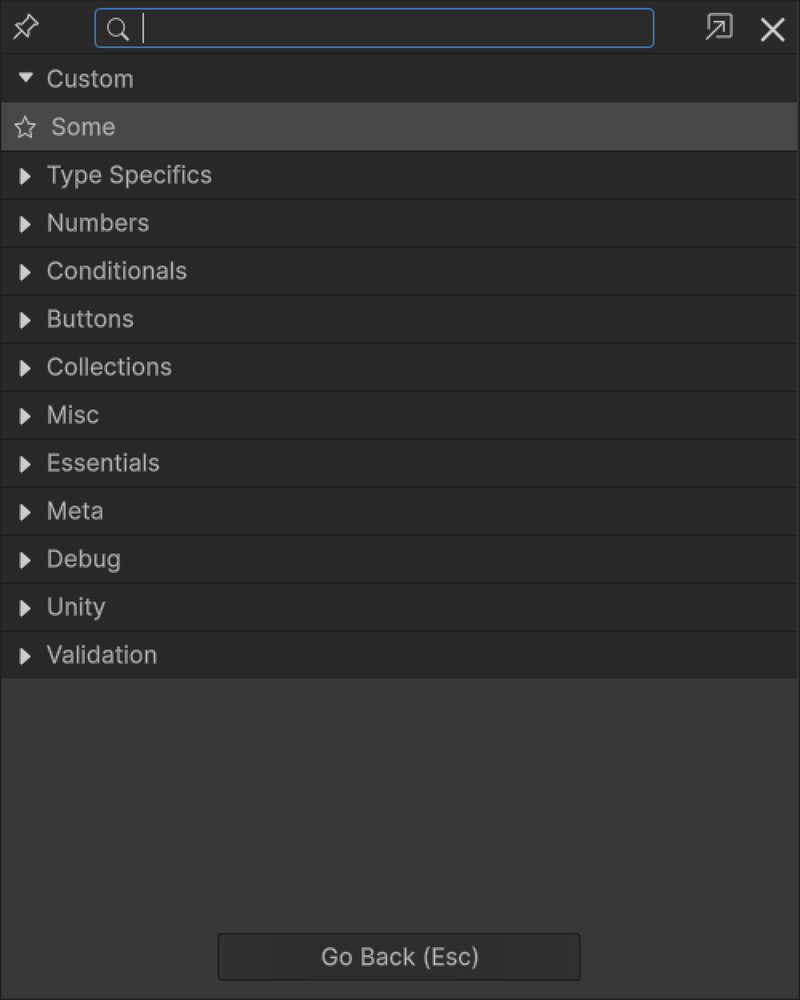800x1000 pixels.
Task: Click the pin icon to pin the search window
Action: (x=25, y=27)
